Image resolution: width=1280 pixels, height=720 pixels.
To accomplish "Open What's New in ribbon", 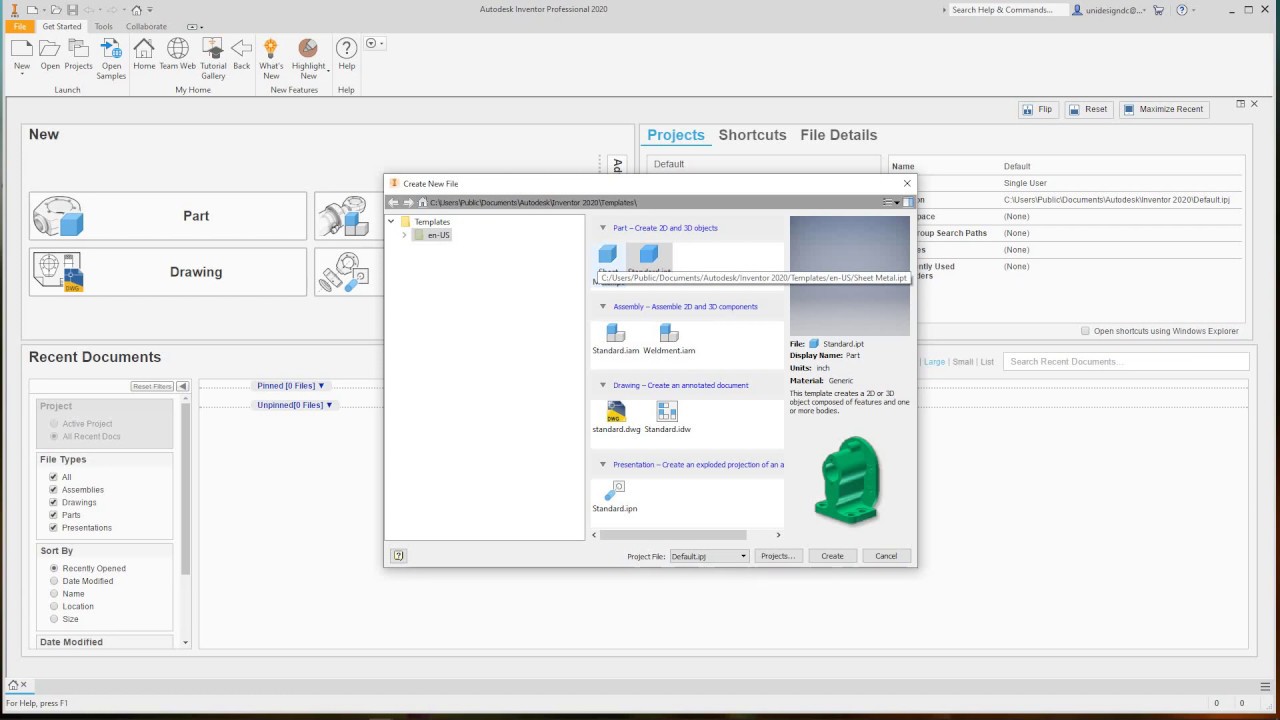I will 271,58.
